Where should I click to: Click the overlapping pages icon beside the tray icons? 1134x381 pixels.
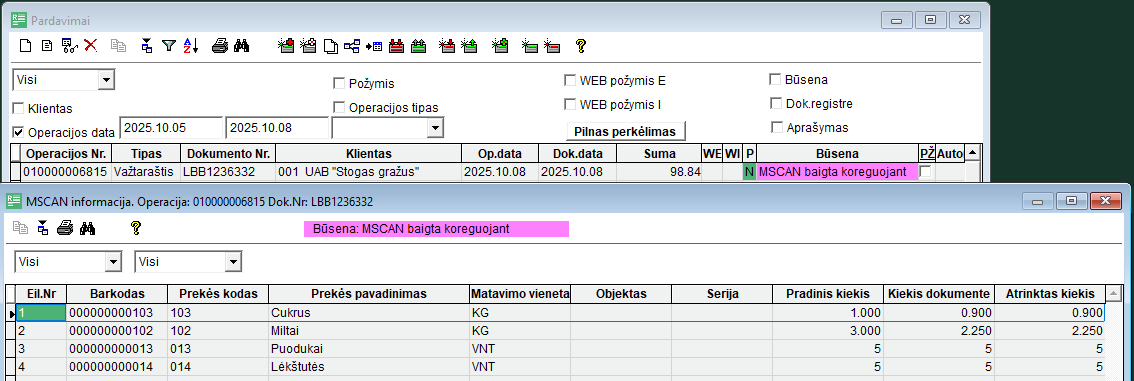330,46
